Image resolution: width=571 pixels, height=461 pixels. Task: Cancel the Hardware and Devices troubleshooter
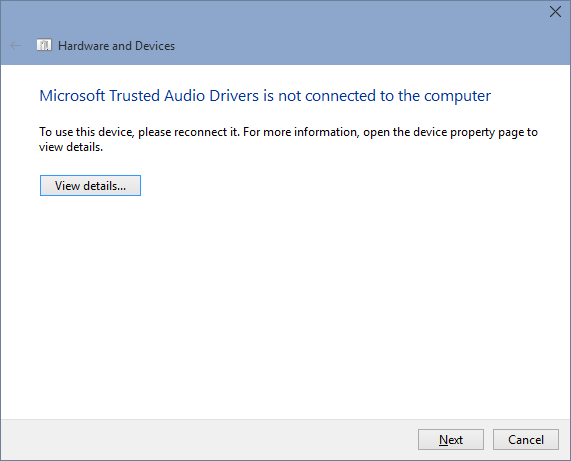tap(526, 440)
